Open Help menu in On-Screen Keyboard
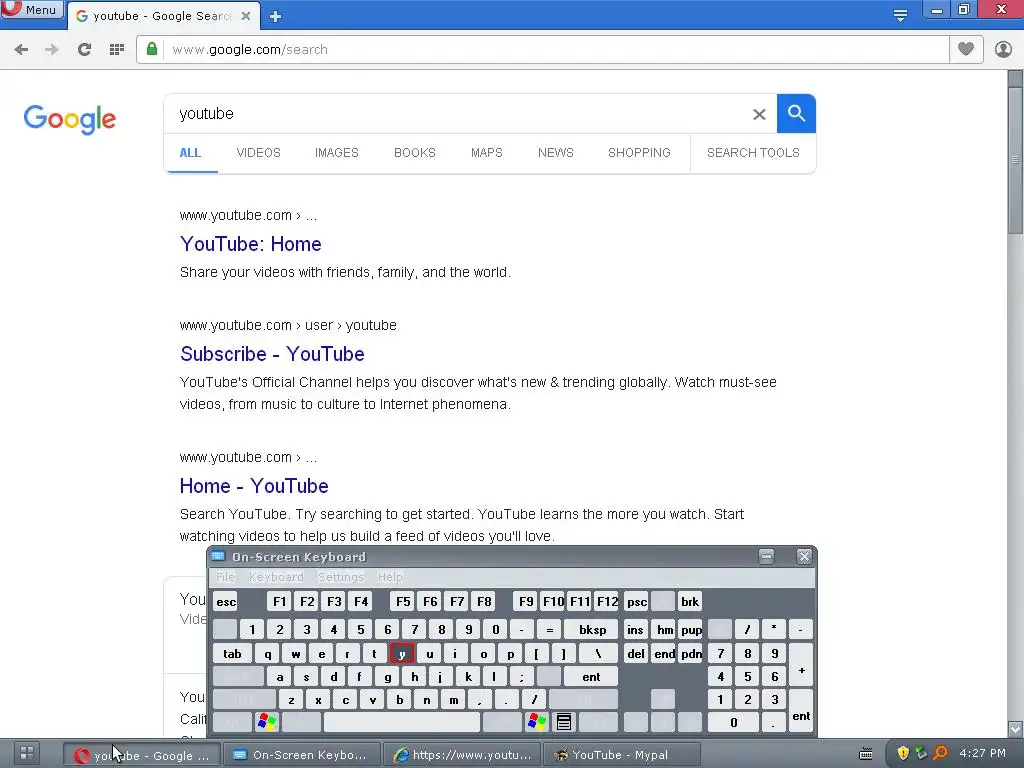The width and height of the screenshot is (1024, 768). click(390, 577)
